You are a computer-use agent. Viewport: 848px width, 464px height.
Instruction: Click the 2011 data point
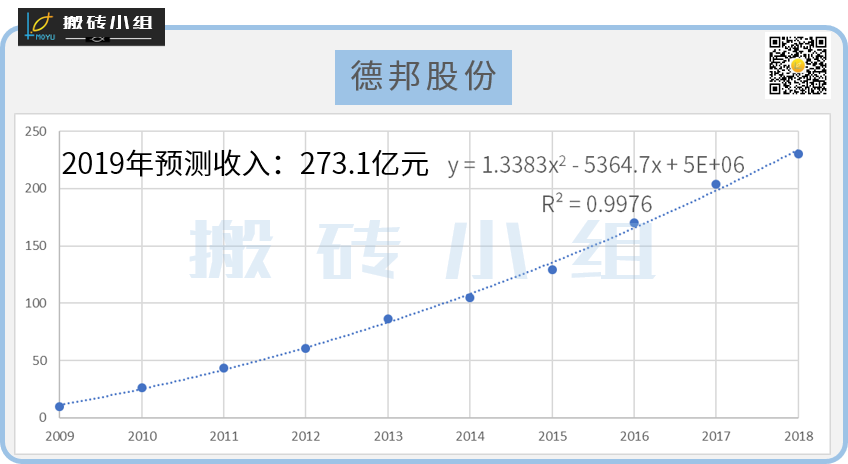[224, 368]
